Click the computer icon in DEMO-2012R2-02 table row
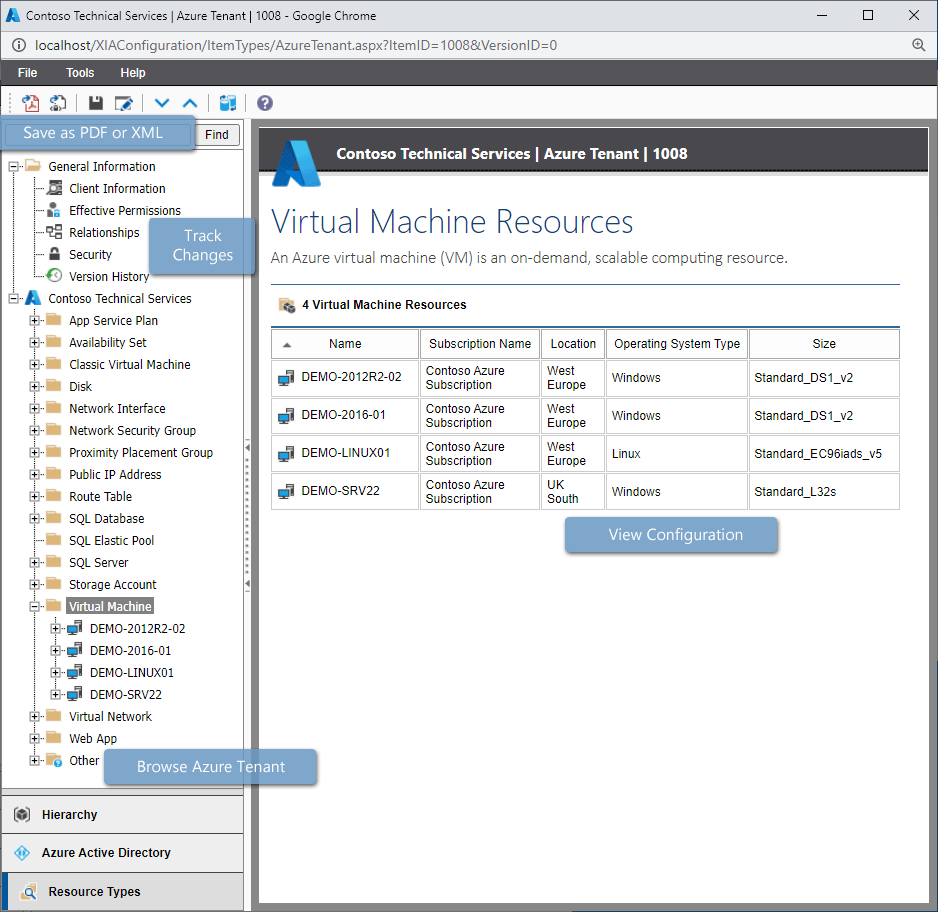 287,378
